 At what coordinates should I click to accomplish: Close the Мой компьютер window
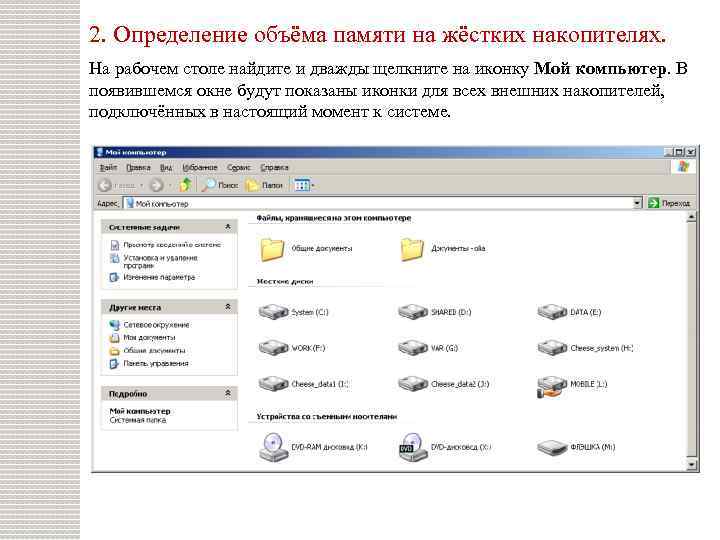tap(691, 152)
